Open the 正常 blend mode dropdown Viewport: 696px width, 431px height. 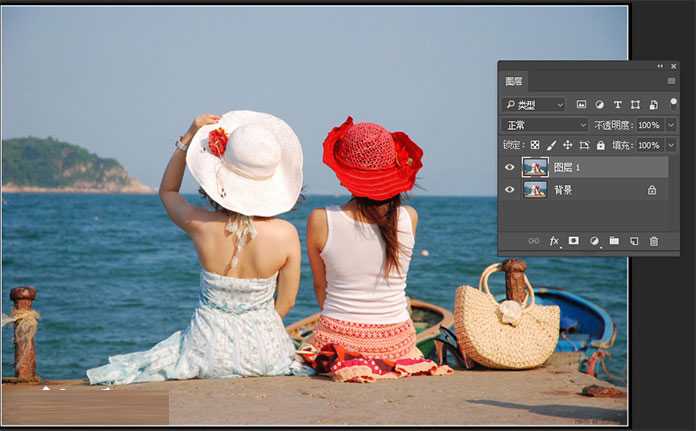545,125
